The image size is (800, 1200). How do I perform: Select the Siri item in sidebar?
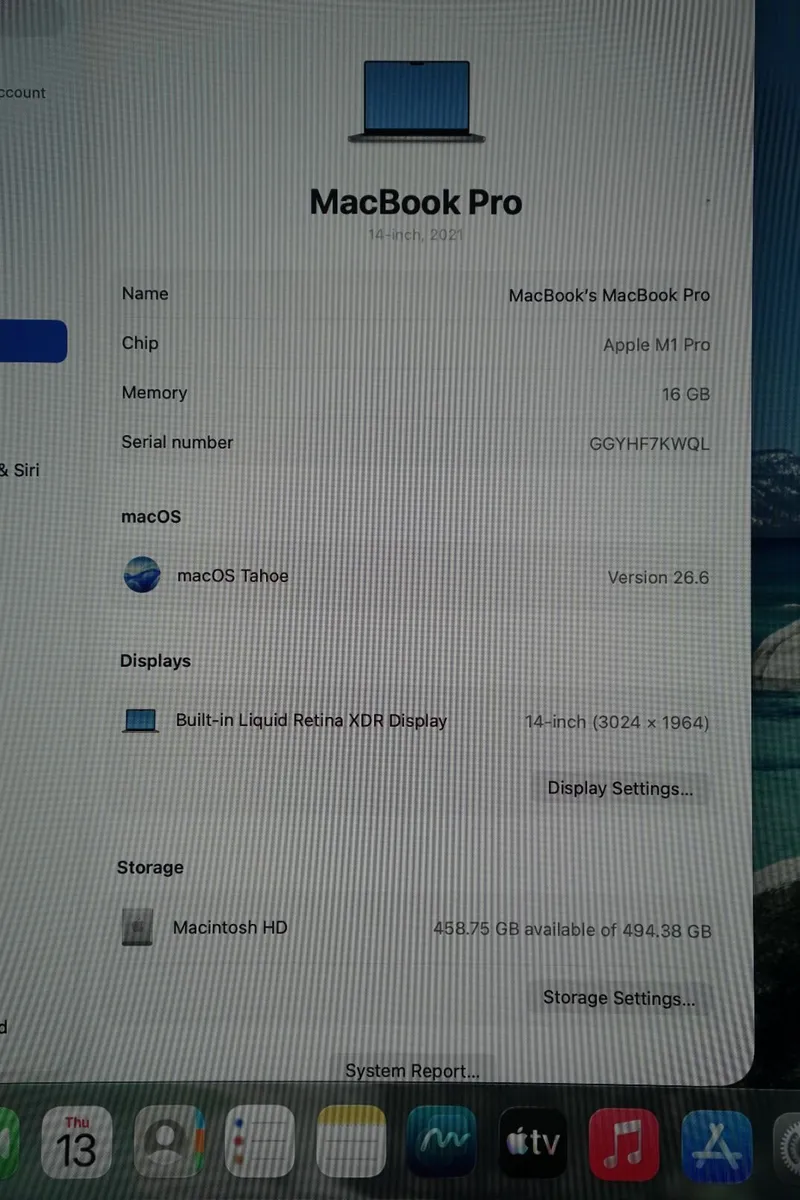click(x=20, y=470)
